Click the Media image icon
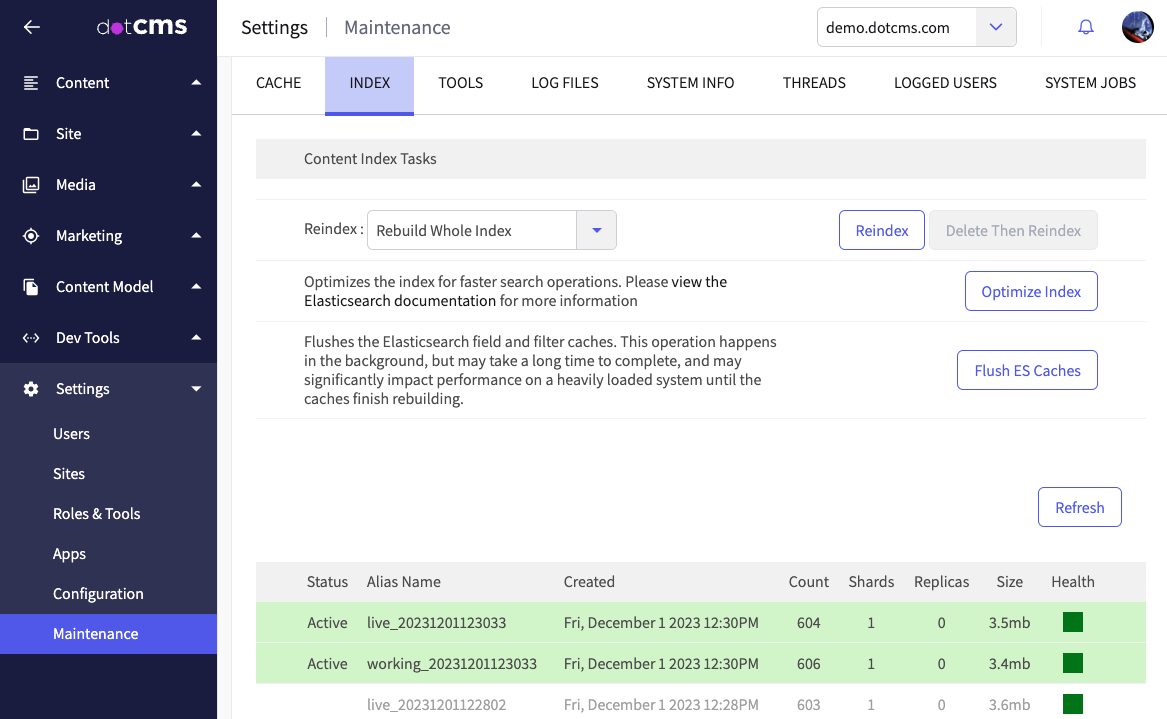The height and width of the screenshot is (719, 1167). [31, 185]
